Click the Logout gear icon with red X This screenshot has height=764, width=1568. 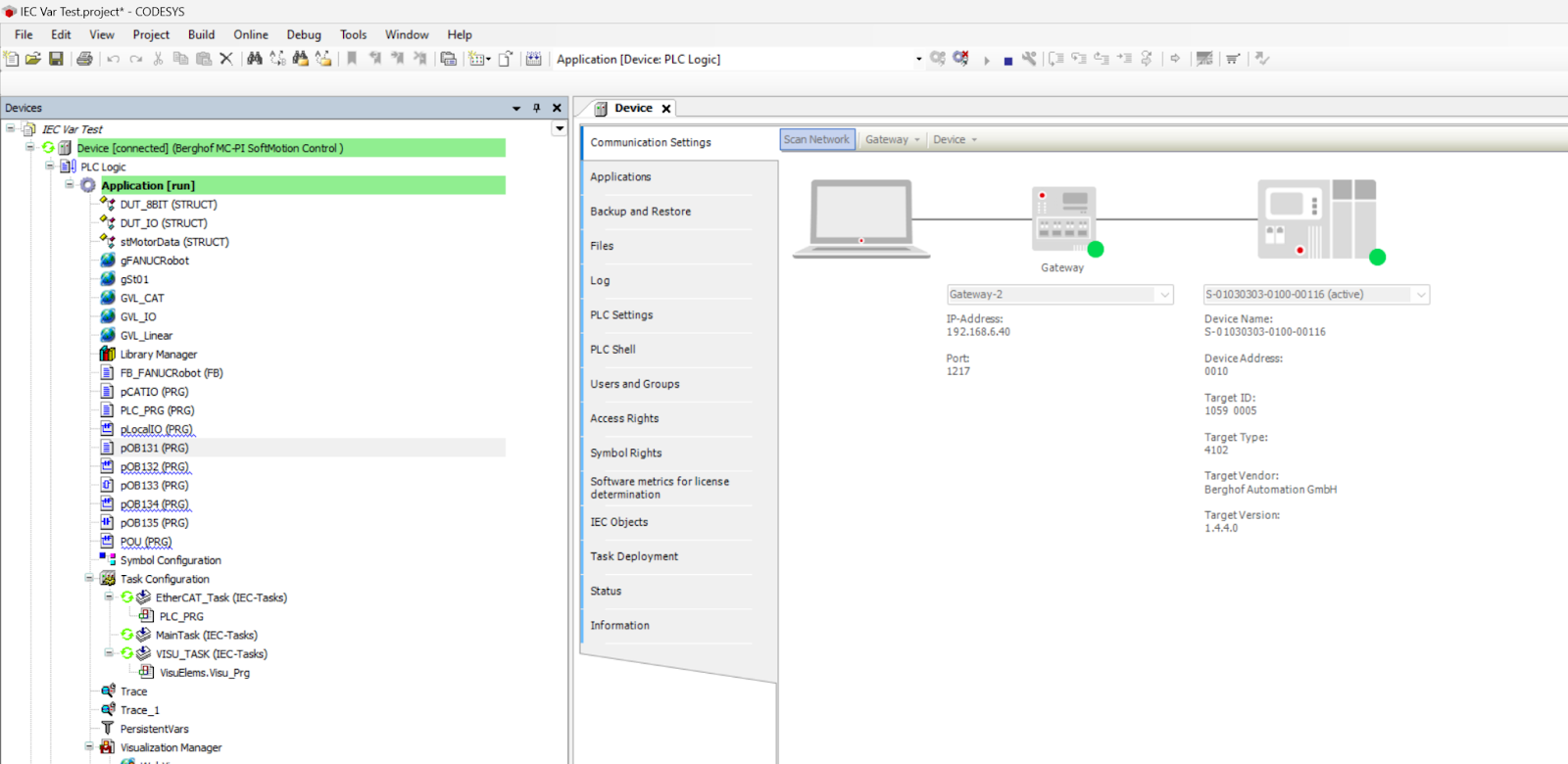[960, 59]
